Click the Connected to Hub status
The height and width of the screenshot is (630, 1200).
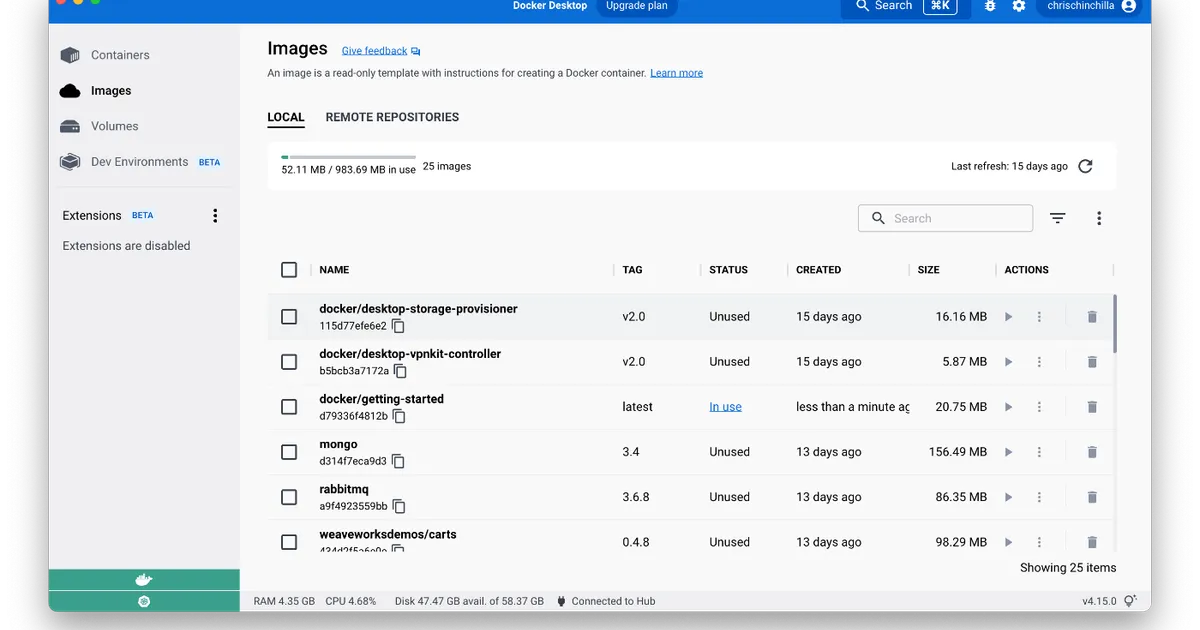click(606, 601)
